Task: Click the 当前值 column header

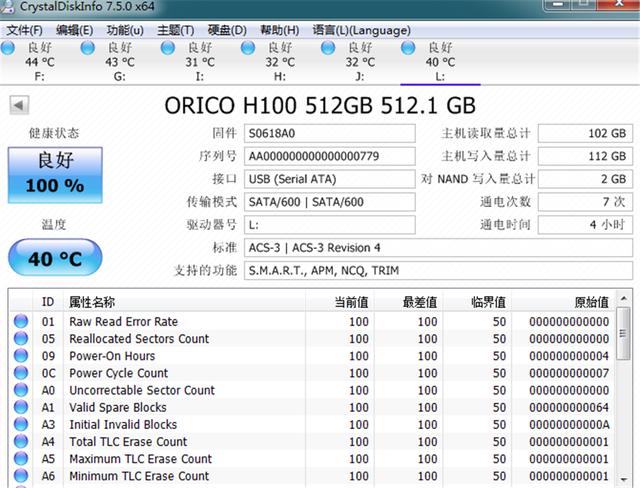Action: tap(340, 302)
